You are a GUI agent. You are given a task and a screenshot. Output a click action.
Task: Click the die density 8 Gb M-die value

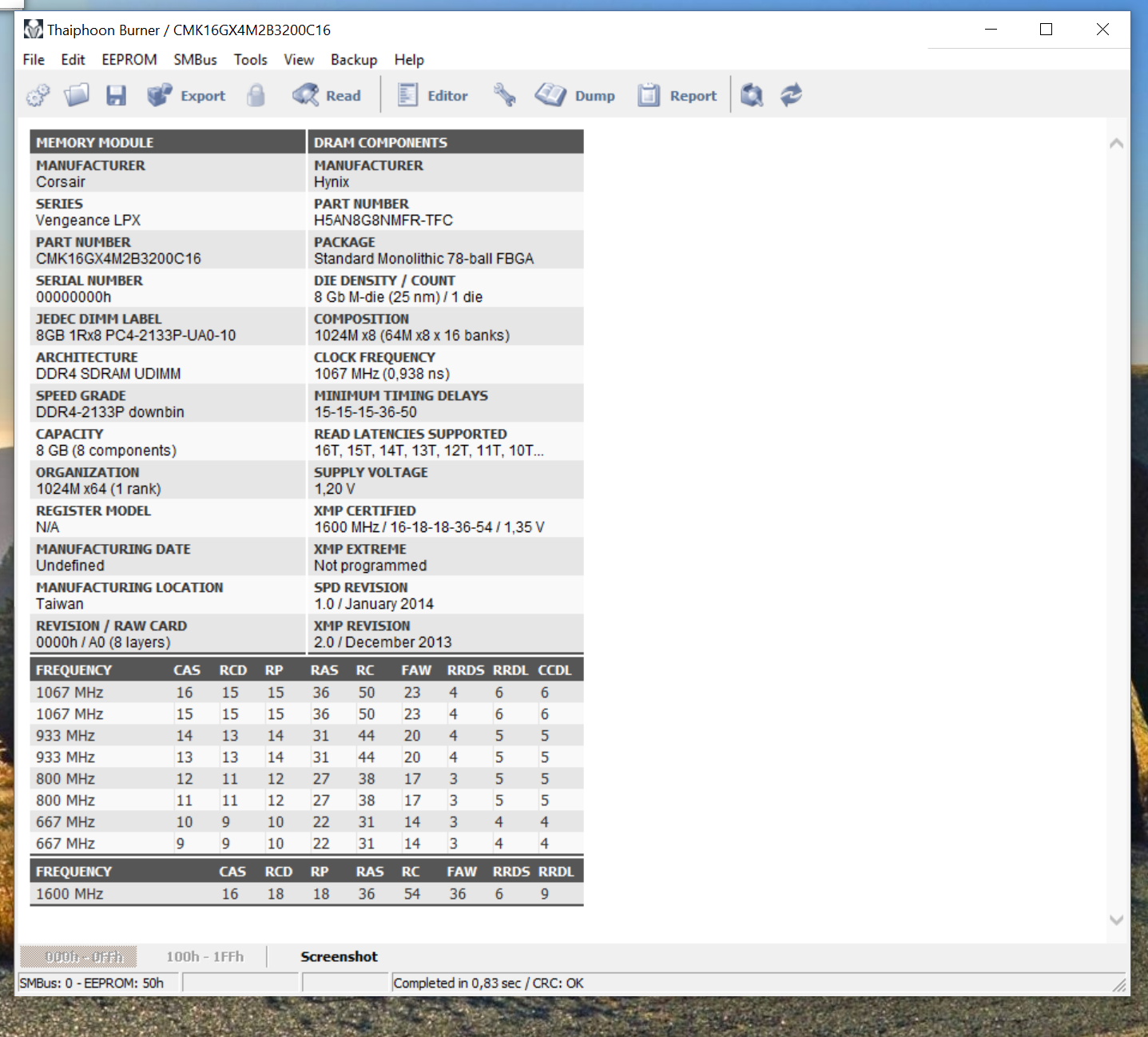pyautogui.click(x=398, y=297)
